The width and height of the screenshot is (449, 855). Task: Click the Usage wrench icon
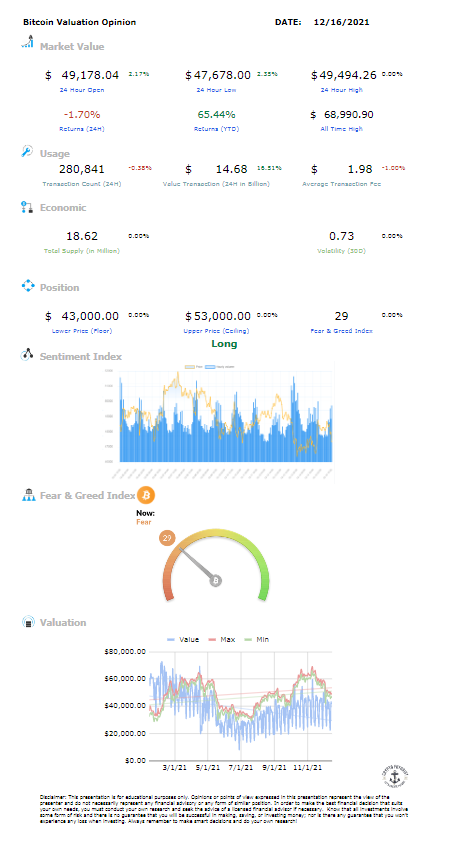pyautogui.click(x=27, y=152)
